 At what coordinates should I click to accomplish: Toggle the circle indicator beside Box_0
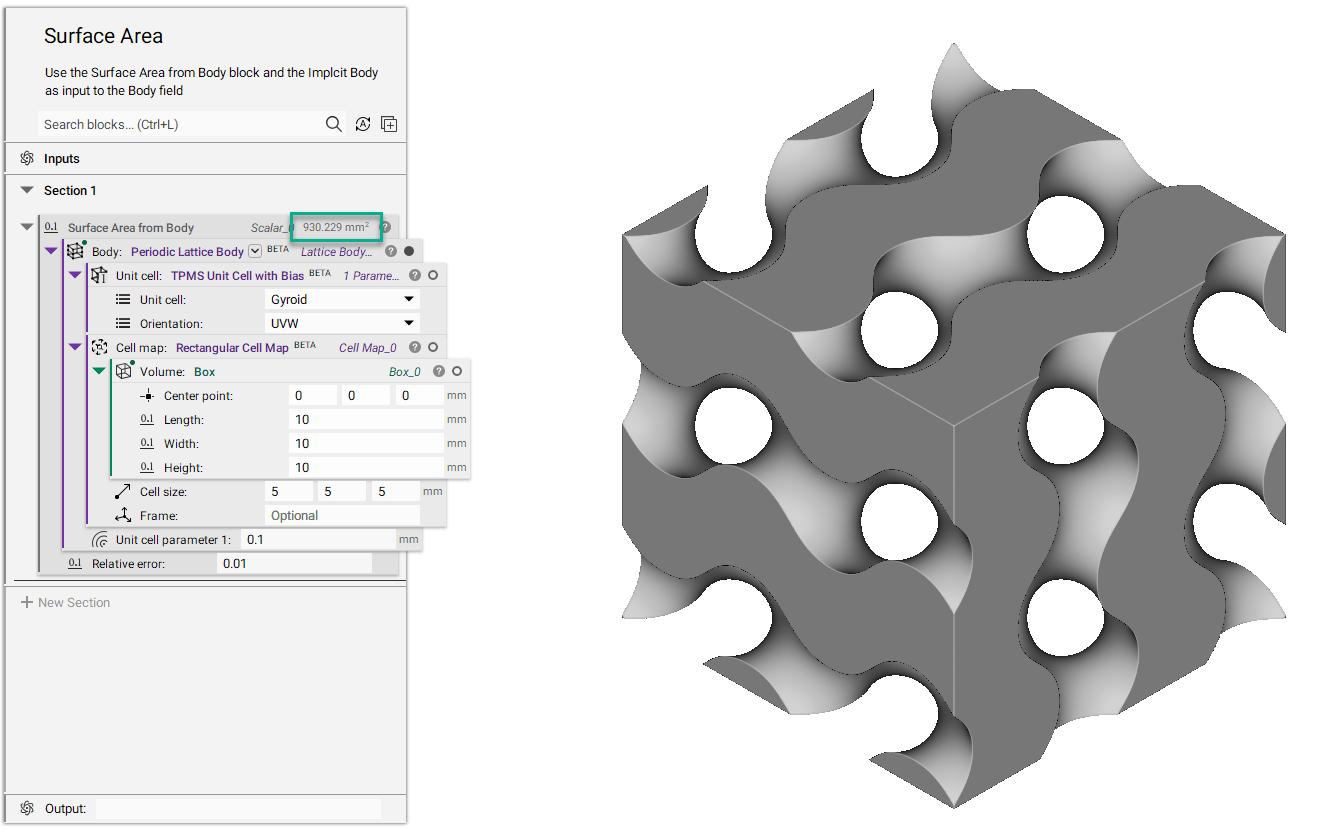[456, 371]
